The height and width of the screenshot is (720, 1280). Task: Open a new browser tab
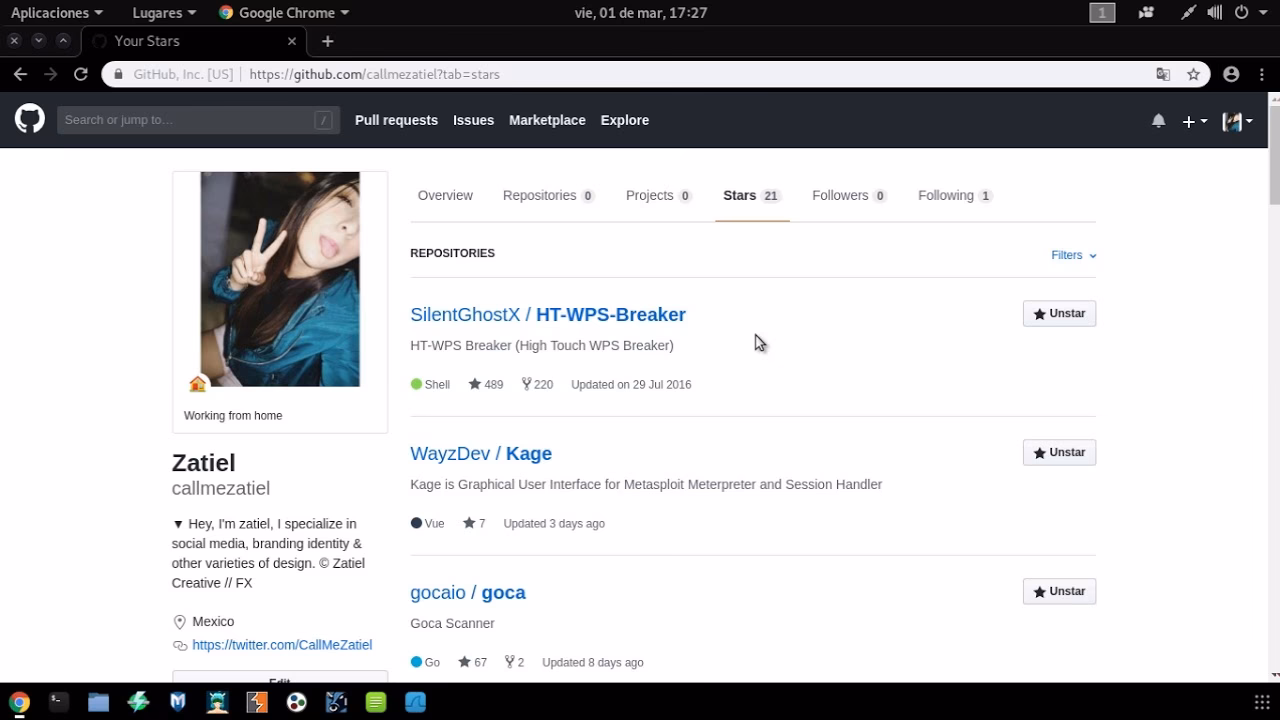(x=327, y=41)
